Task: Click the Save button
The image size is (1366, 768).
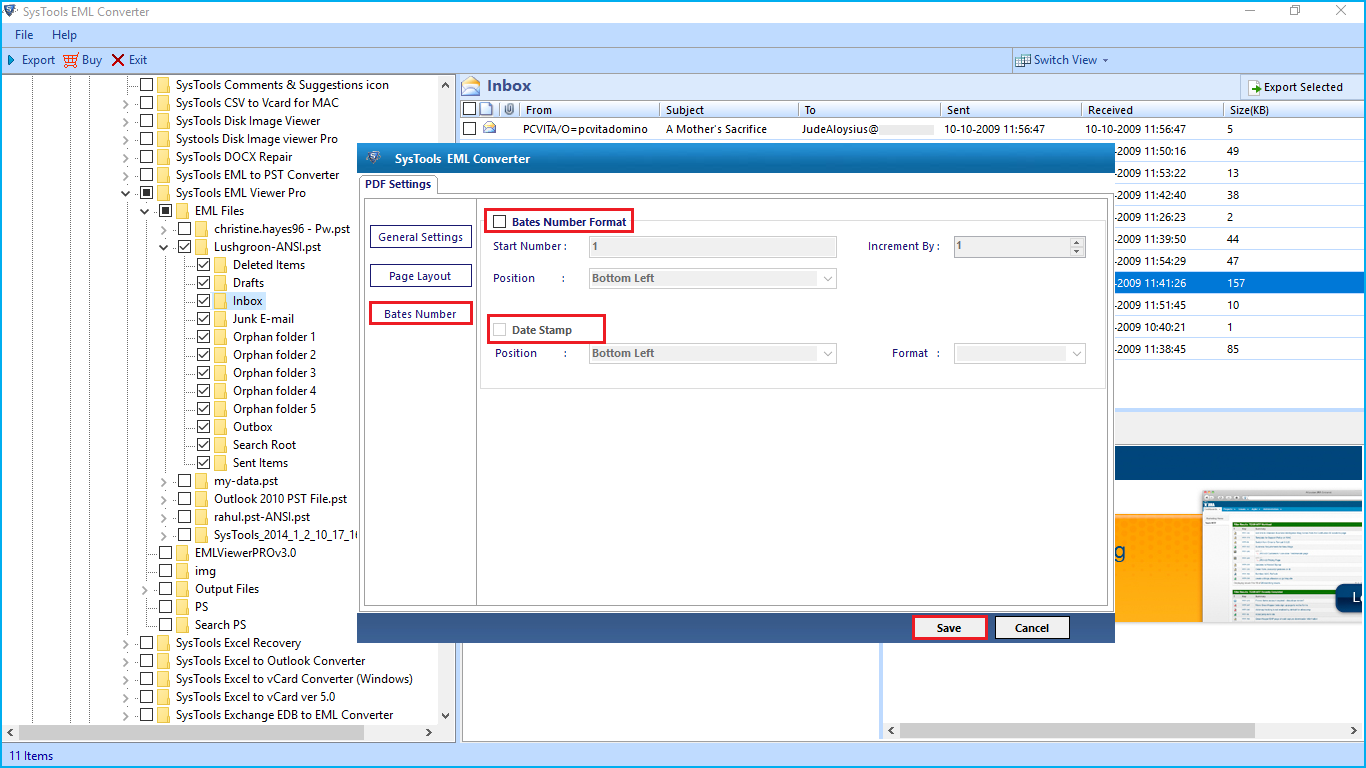Action: 949,628
